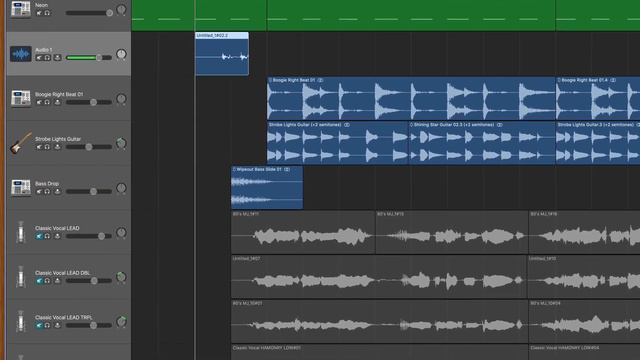Solo the Bass Drop track
This screenshot has width=640, height=360.
pyautogui.click(x=47, y=191)
